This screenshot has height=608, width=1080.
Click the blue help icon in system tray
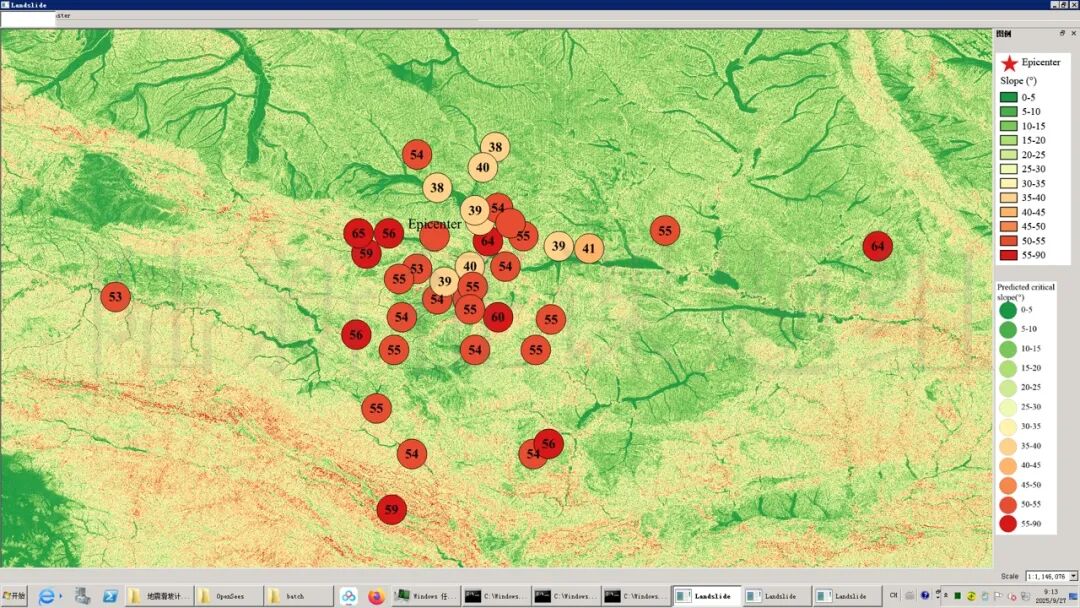click(925, 596)
